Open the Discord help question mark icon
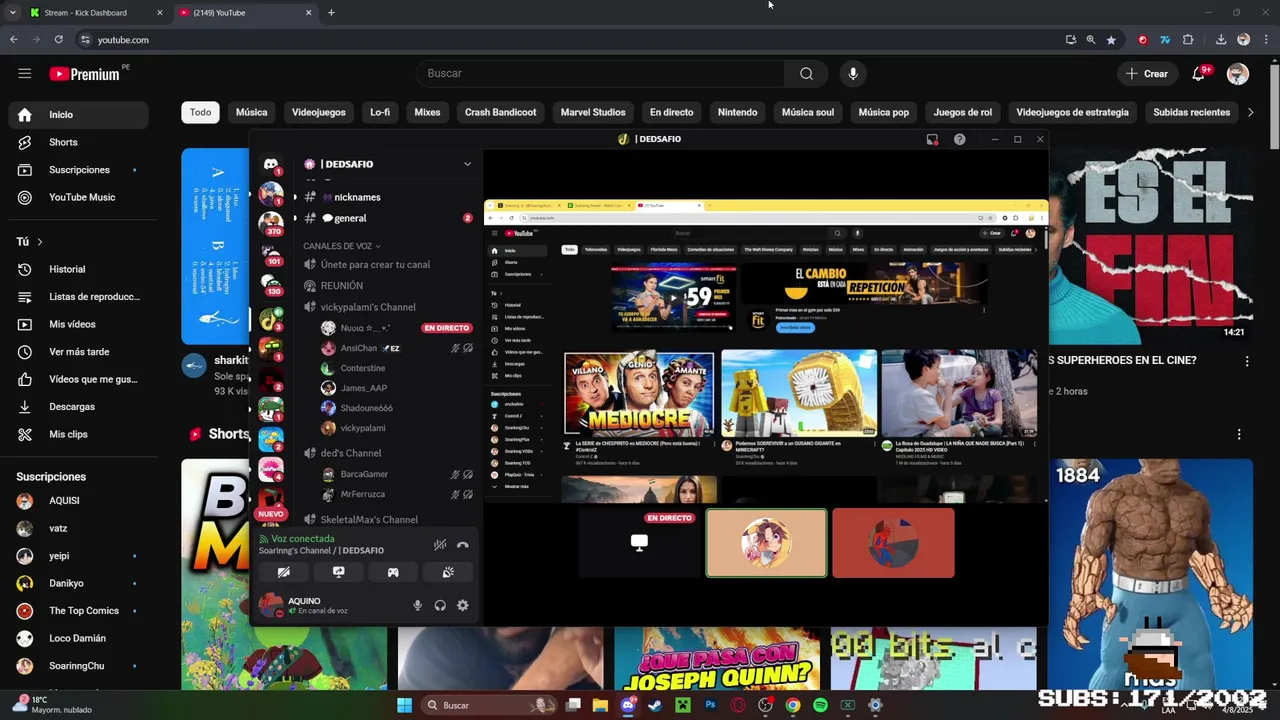Screen dimensions: 1280x720 coord(960,139)
